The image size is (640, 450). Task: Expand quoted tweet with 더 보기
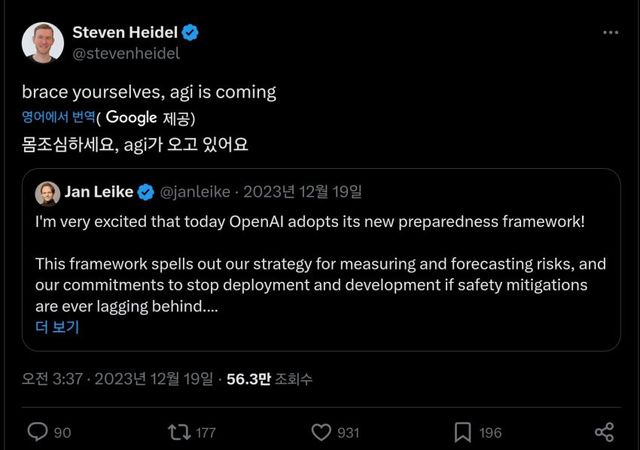click(57, 327)
